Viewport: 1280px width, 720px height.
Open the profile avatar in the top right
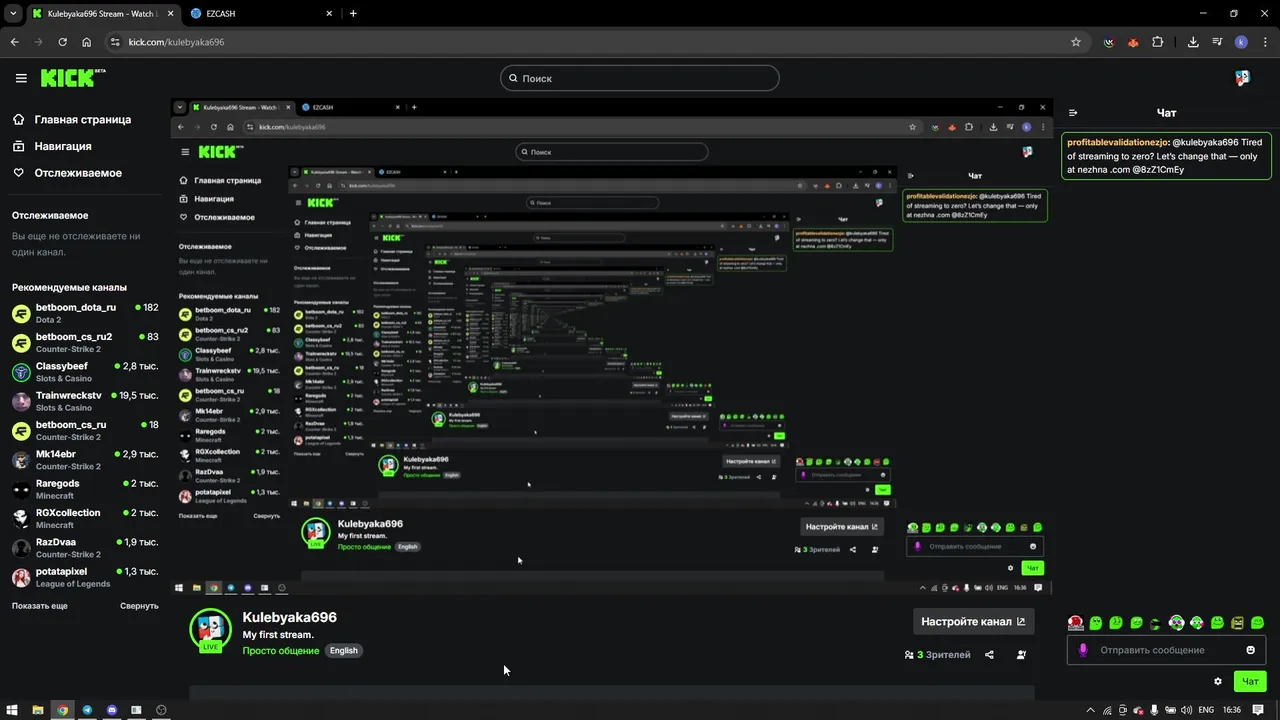[x=1242, y=78]
